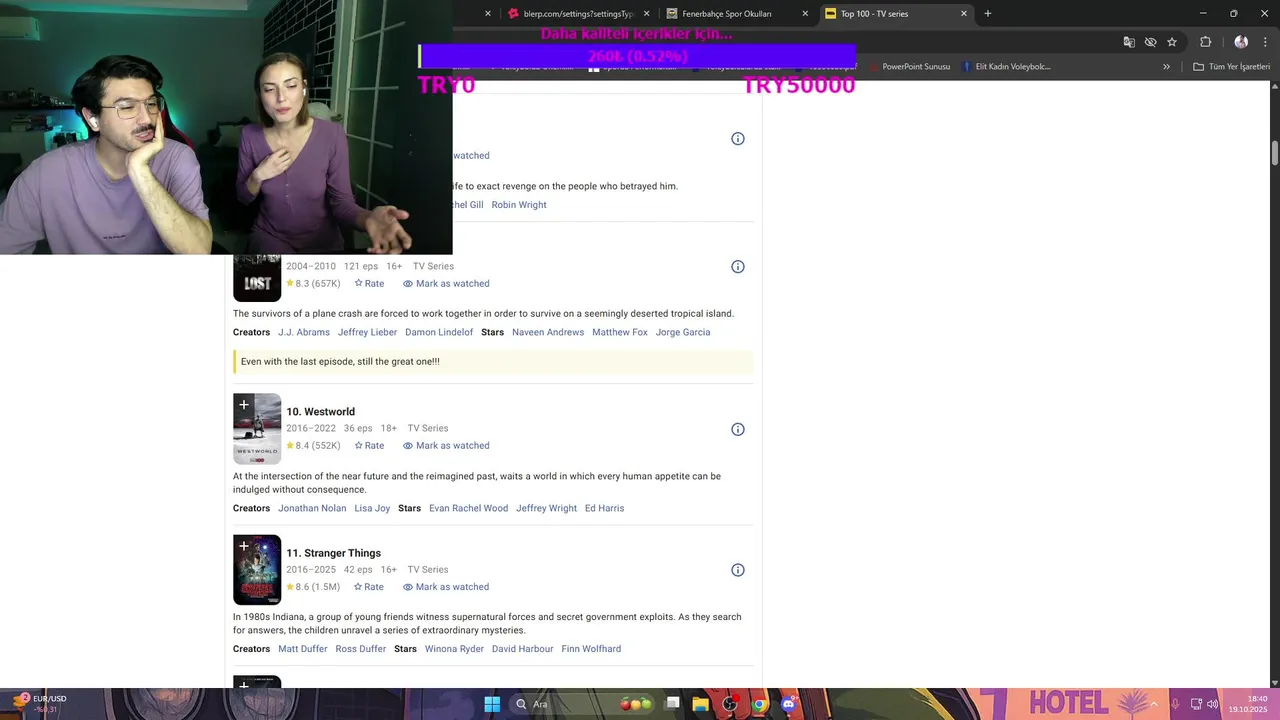Open File Explorer from the taskbar

(x=701, y=704)
